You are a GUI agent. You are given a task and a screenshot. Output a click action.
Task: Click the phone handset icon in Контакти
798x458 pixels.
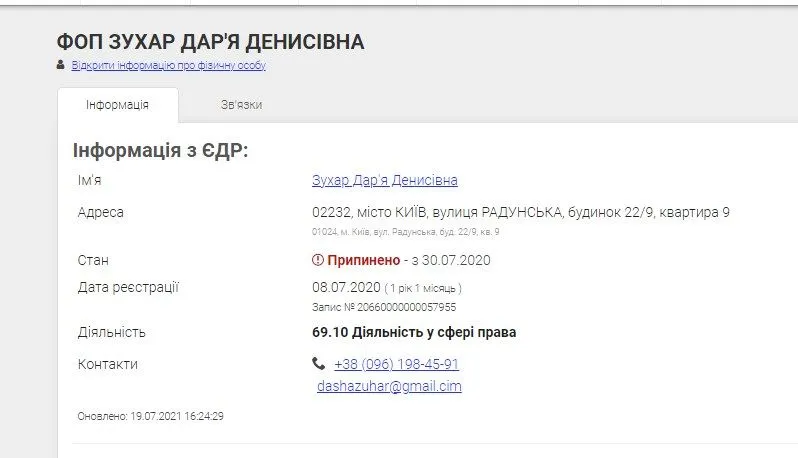pos(319,364)
